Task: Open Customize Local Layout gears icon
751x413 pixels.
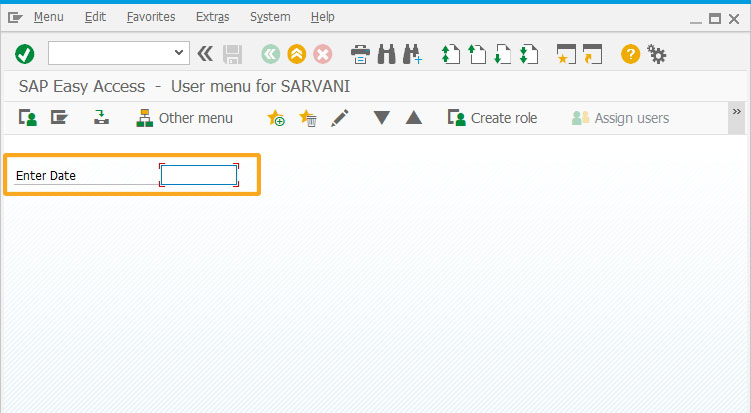Action: tap(657, 54)
